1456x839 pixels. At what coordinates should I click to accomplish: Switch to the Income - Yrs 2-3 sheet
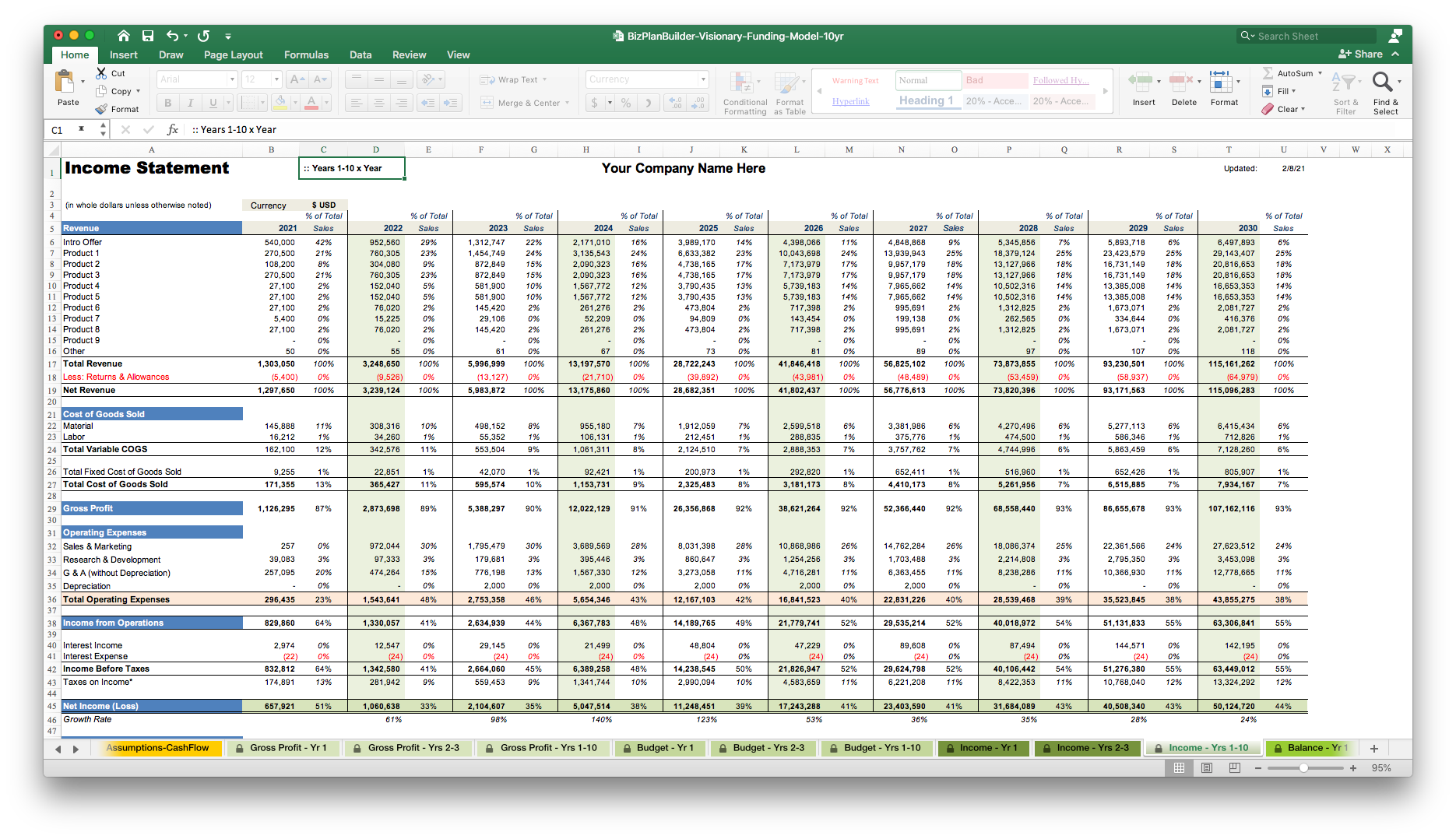click(1087, 748)
